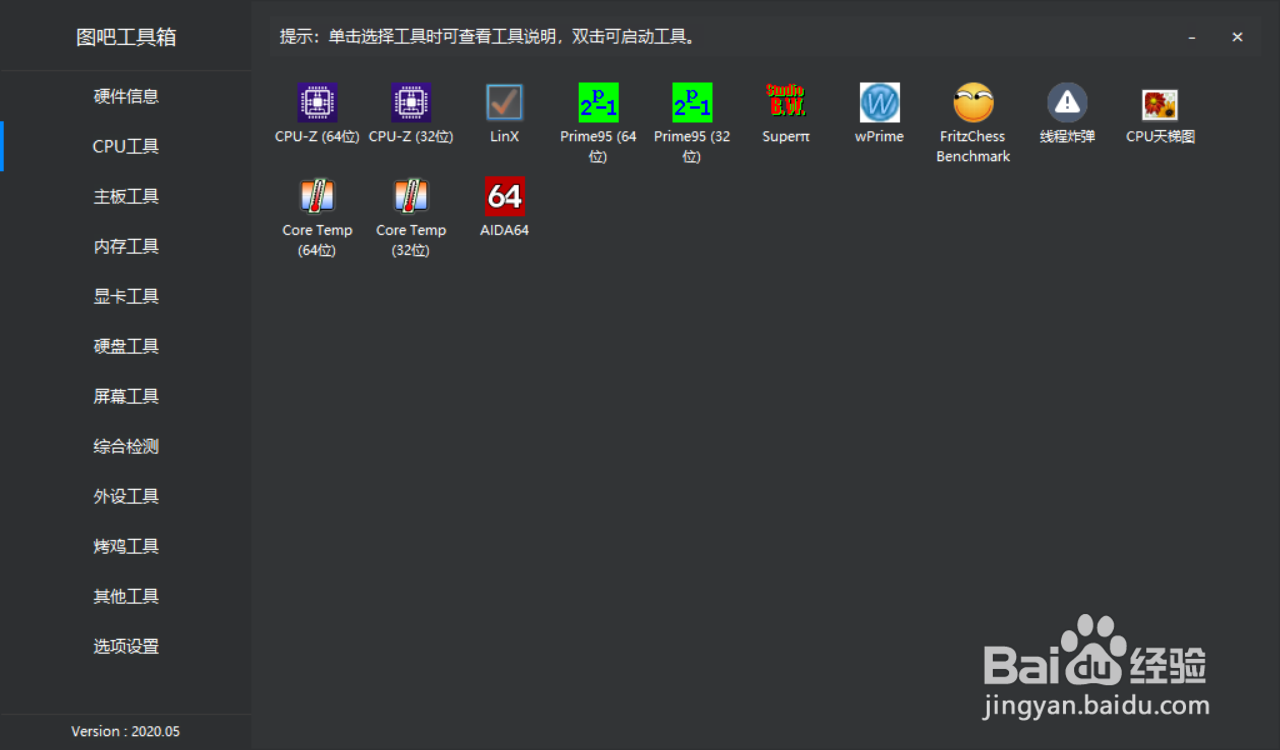Select the Prime95 (32位) icon
The height and width of the screenshot is (750, 1280).
pyautogui.click(x=692, y=102)
